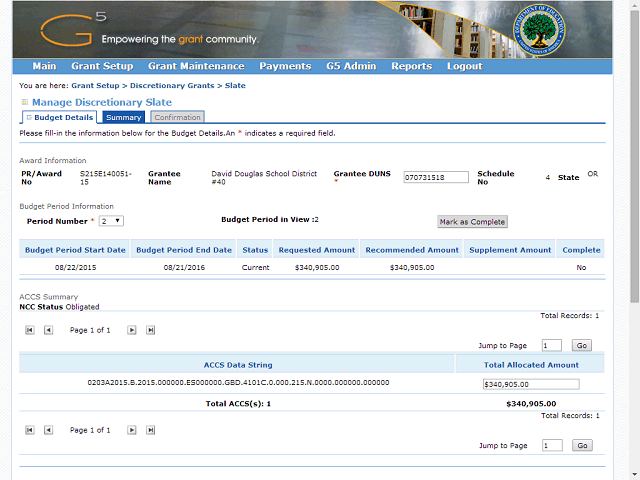Click the Current status cell

[256, 267]
